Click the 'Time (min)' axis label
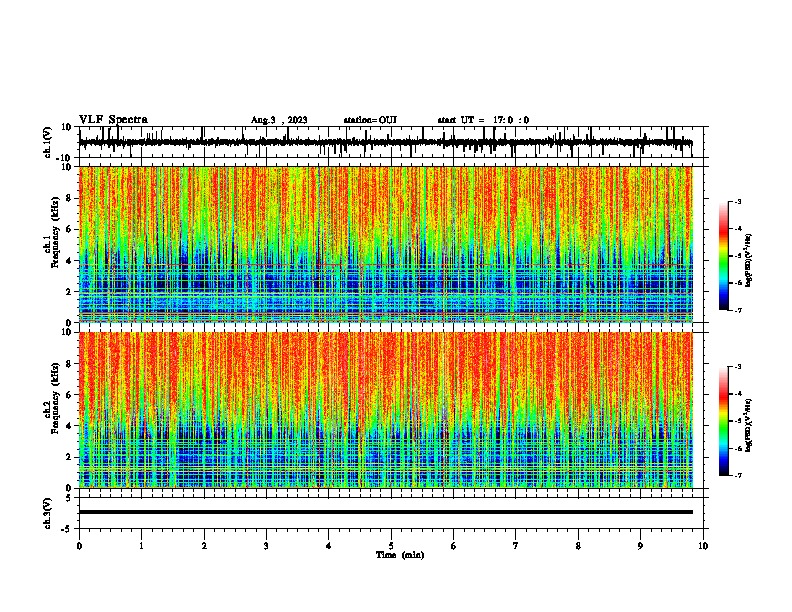Viewport: 792px width, 612px height. pos(400,555)
